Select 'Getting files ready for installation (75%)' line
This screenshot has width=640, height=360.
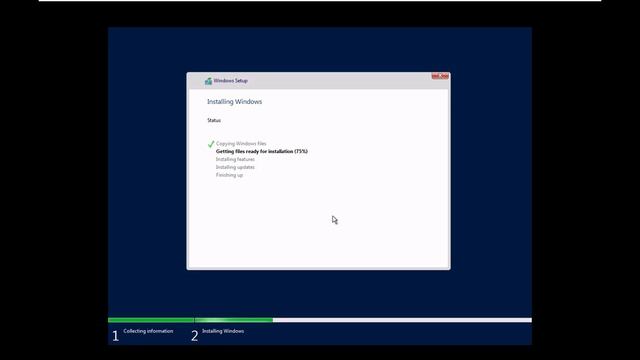(x=262, y=151)
